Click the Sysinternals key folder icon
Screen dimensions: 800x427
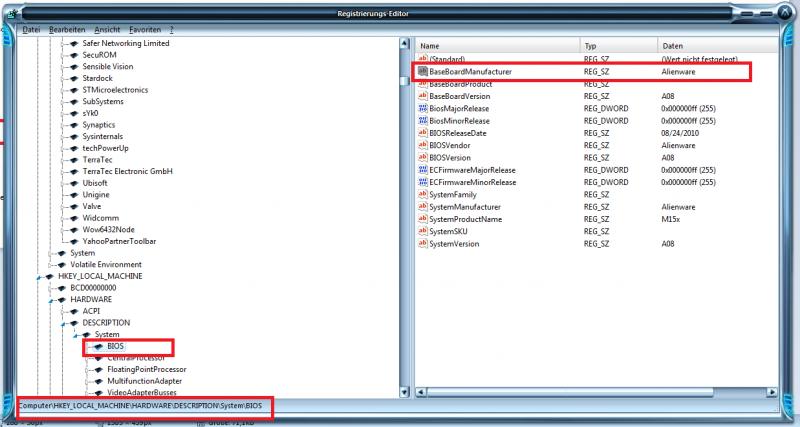coord(74,137)
